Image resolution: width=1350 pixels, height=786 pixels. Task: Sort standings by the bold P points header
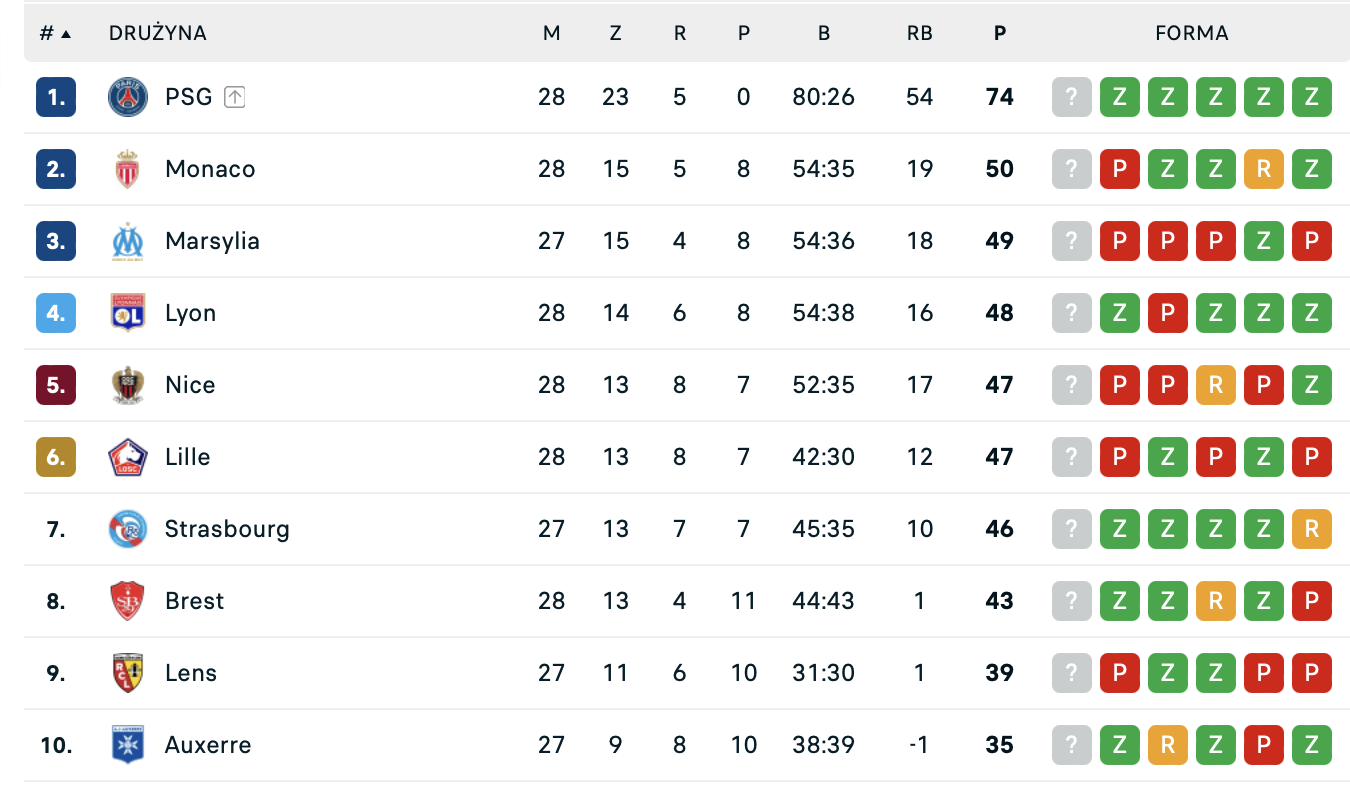coord(999,32)
